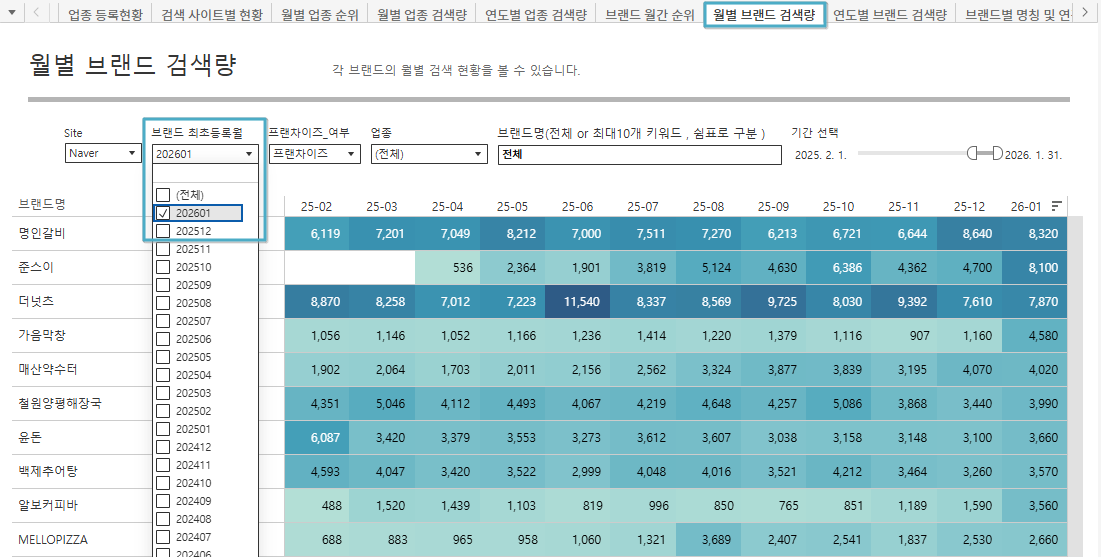Click the left handle of the period slider
Image resolution: width=1101 pixels, height=557 pixels.
(972, 153)
